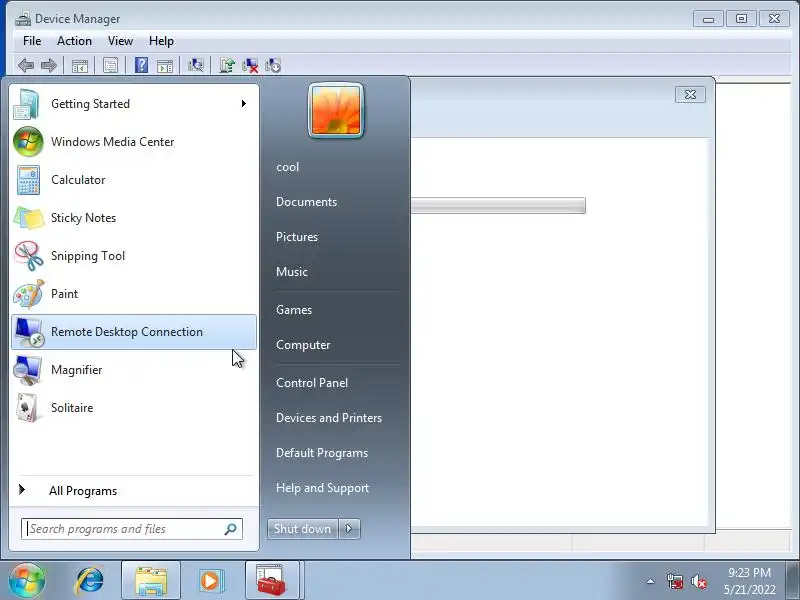The height and width of the screenshot is (600, 800).
Task: Launch Windows Media Center
Action: pos(134,142)
